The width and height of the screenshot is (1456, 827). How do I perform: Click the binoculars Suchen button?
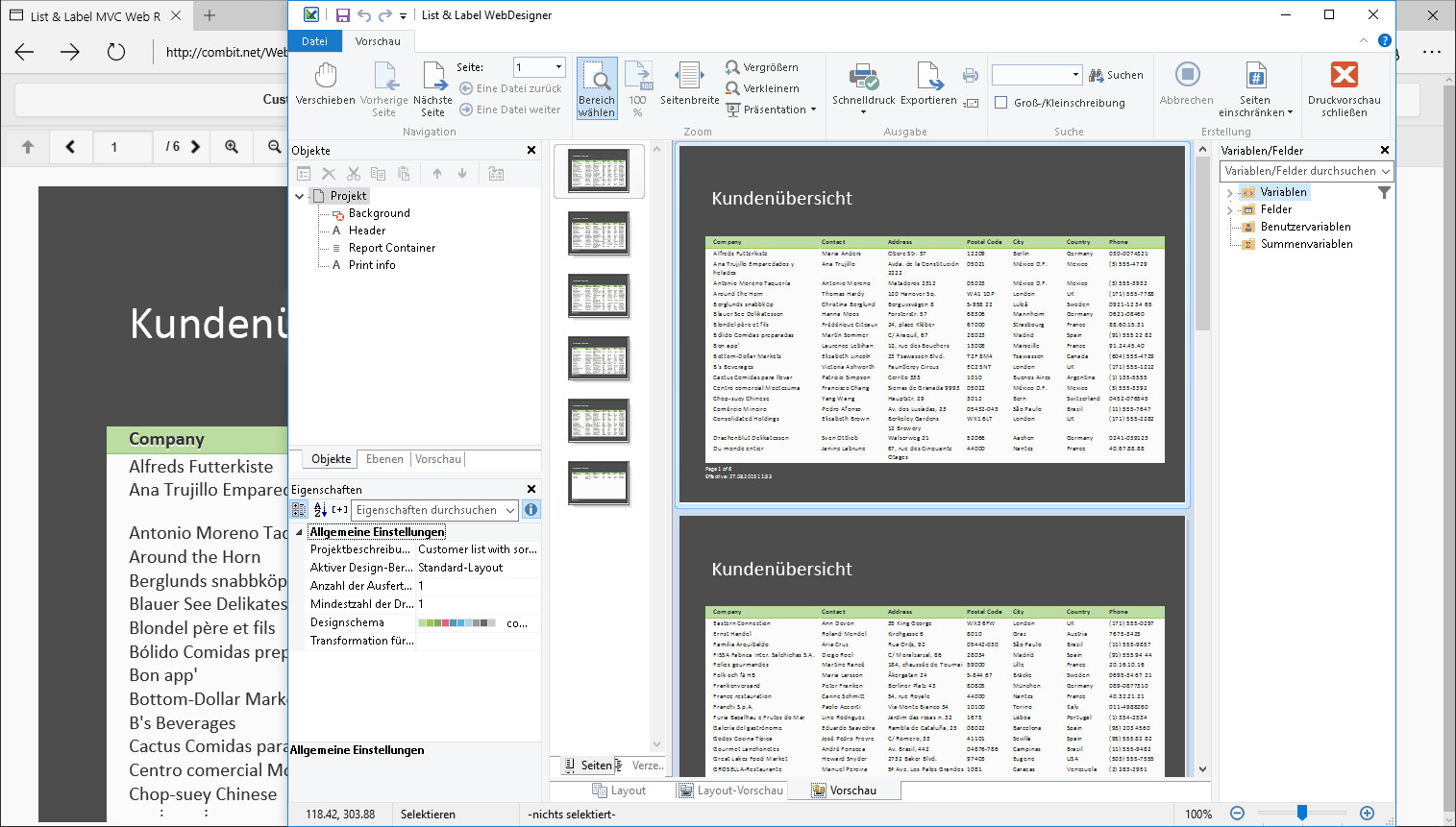click(x=1116, y=75)
